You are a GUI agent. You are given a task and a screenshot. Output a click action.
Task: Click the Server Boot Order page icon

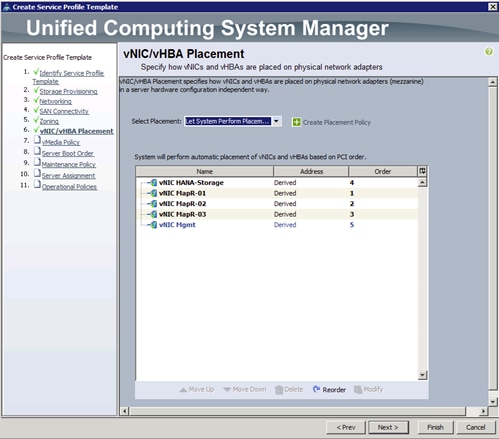tap(37, 151)
